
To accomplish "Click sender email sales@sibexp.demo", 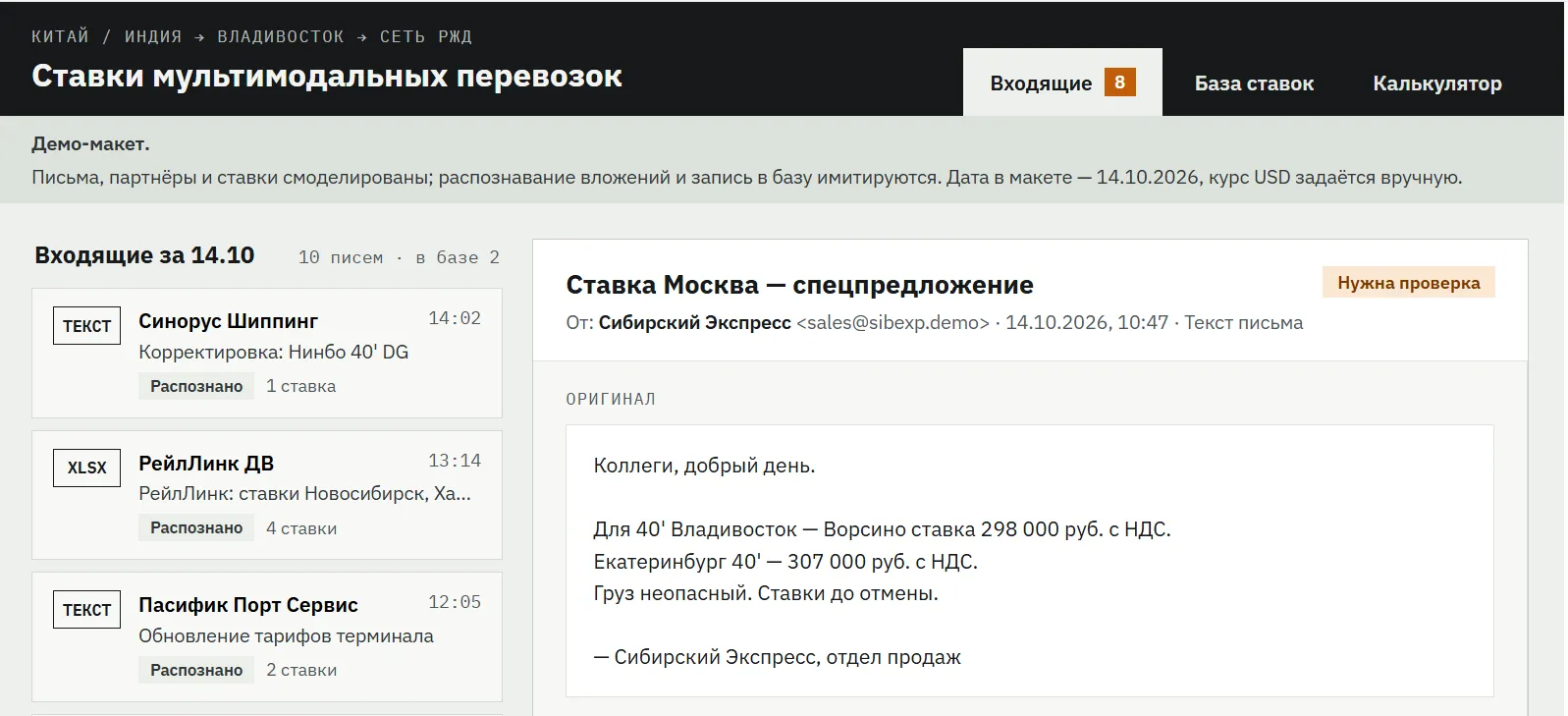I will (x=892, y=323).
